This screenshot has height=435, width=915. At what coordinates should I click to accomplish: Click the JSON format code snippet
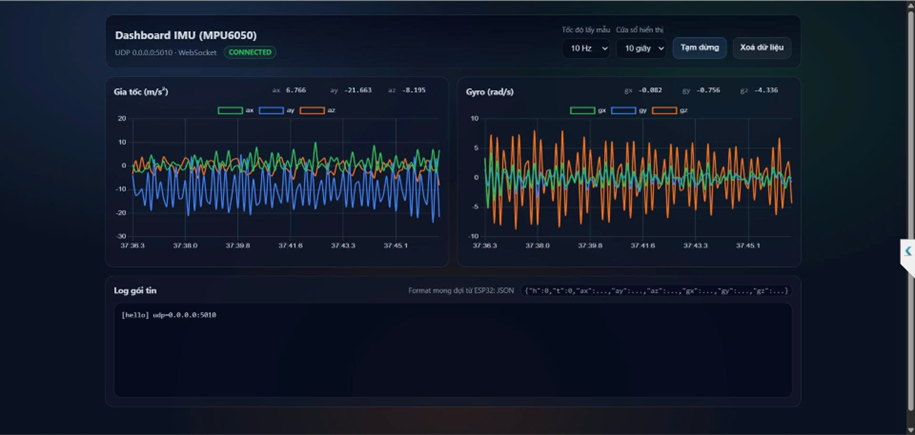[656, 290]
